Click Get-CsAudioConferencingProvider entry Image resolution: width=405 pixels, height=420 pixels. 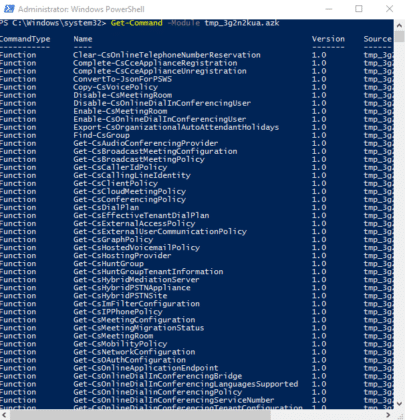[x=146, y=143]
